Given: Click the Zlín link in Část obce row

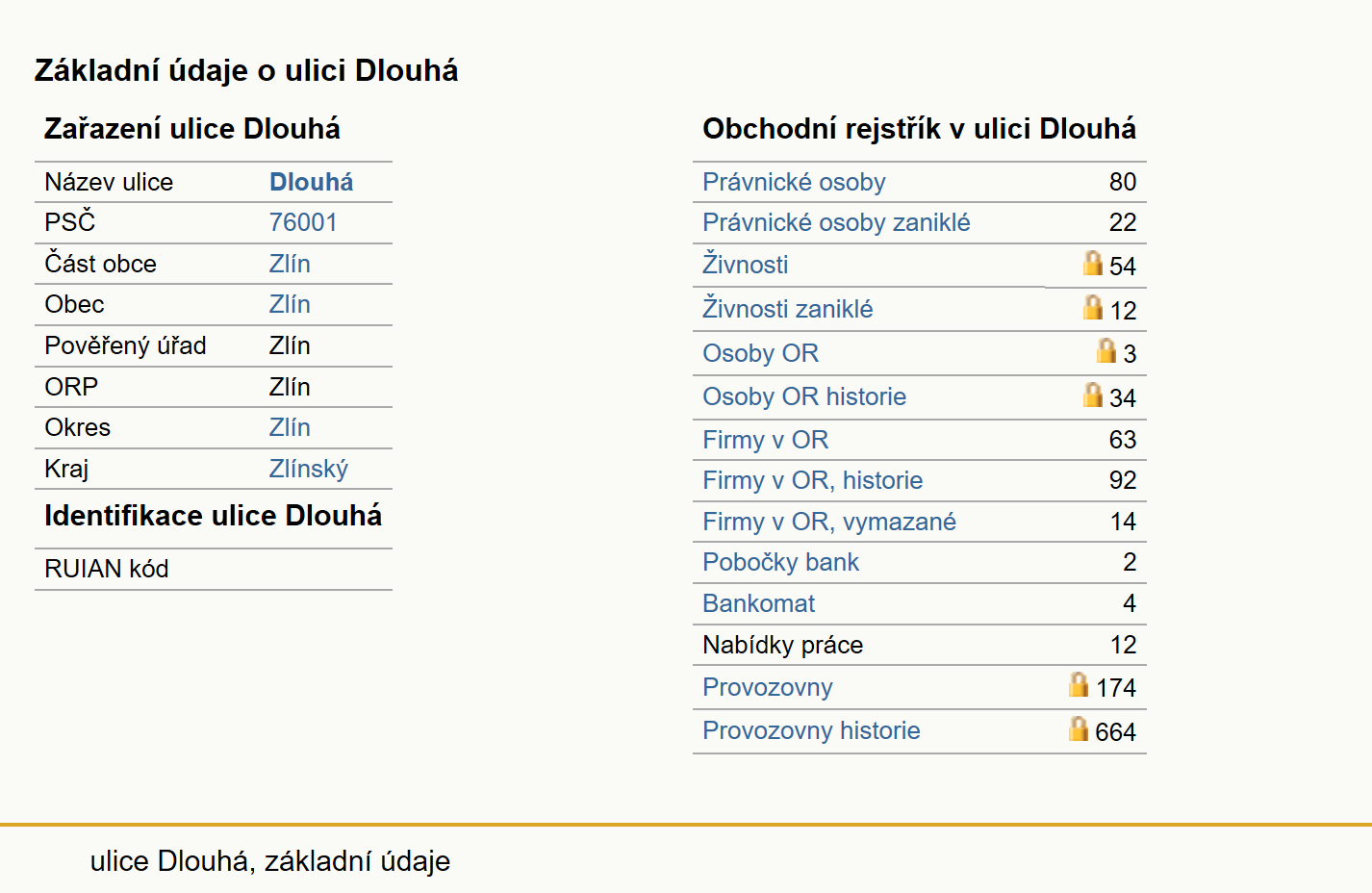Looking at the screenshot, I should click(x=290, y=264).
